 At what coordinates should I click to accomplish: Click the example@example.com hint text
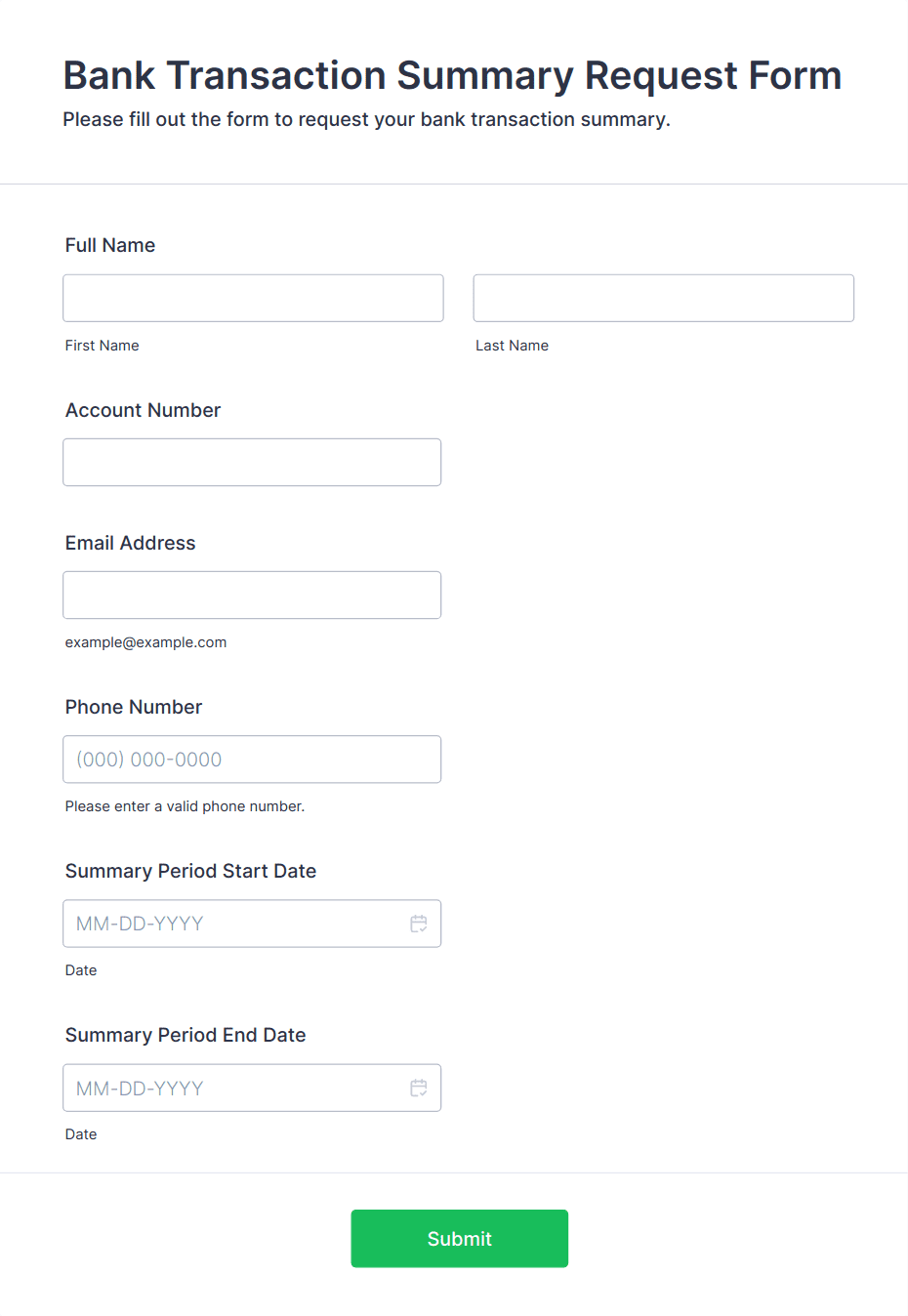145,642
